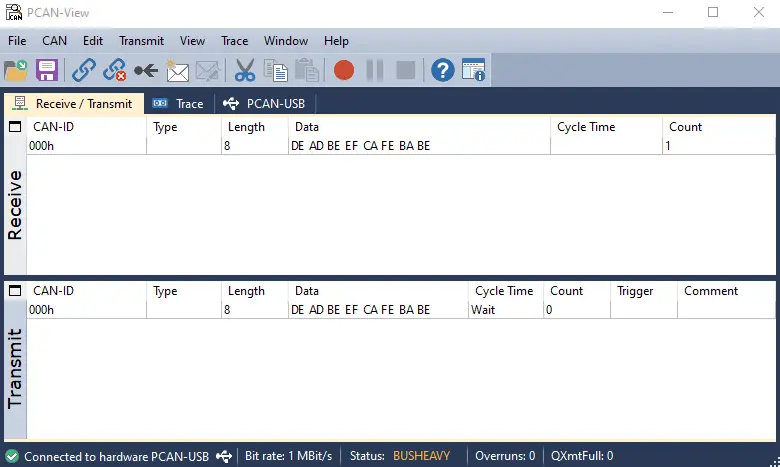Click the Cut scissors icon
Viewport: 780px width, 467px height.
[244, 70]
